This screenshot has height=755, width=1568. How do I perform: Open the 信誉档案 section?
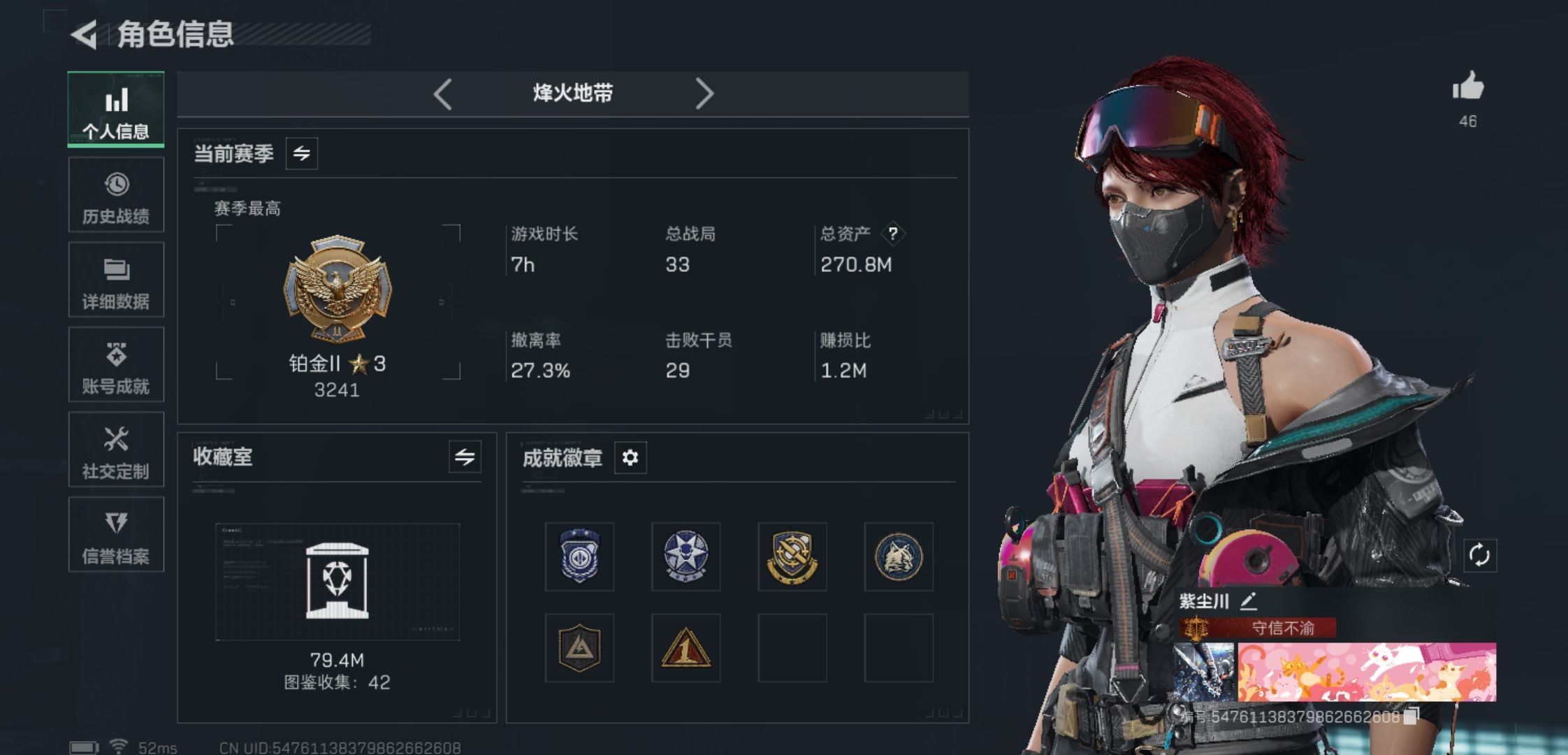(116, 535)
